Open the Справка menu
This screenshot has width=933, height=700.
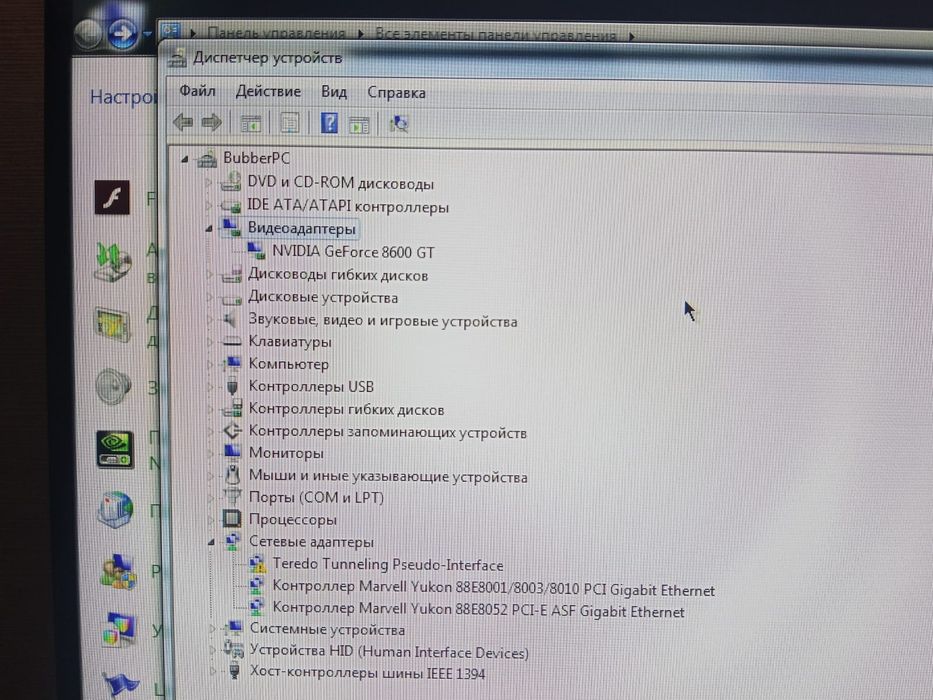tap(396, 93)
